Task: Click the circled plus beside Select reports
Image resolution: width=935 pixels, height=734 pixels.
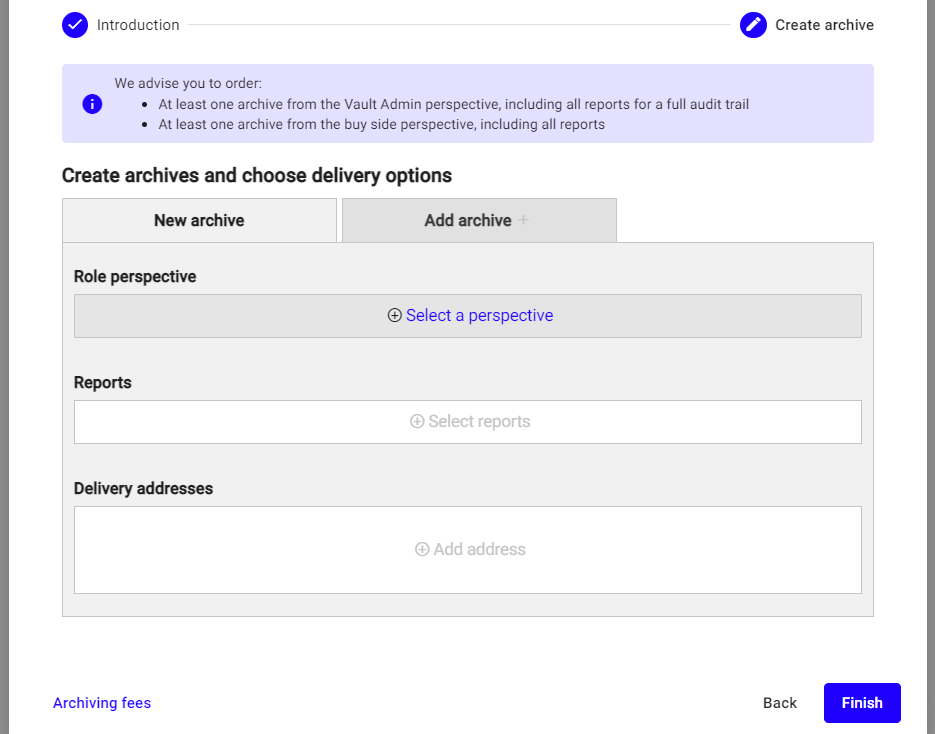Action: (417, 422)
